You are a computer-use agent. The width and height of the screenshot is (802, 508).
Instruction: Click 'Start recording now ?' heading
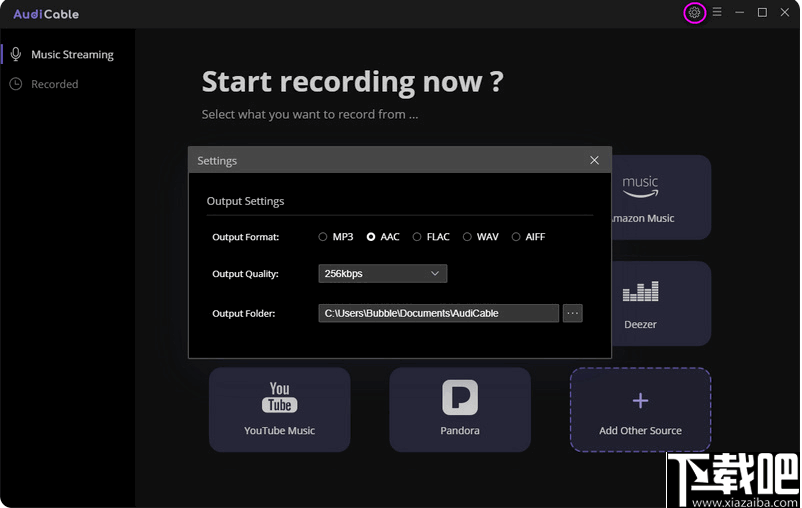[x=352, y=82]
